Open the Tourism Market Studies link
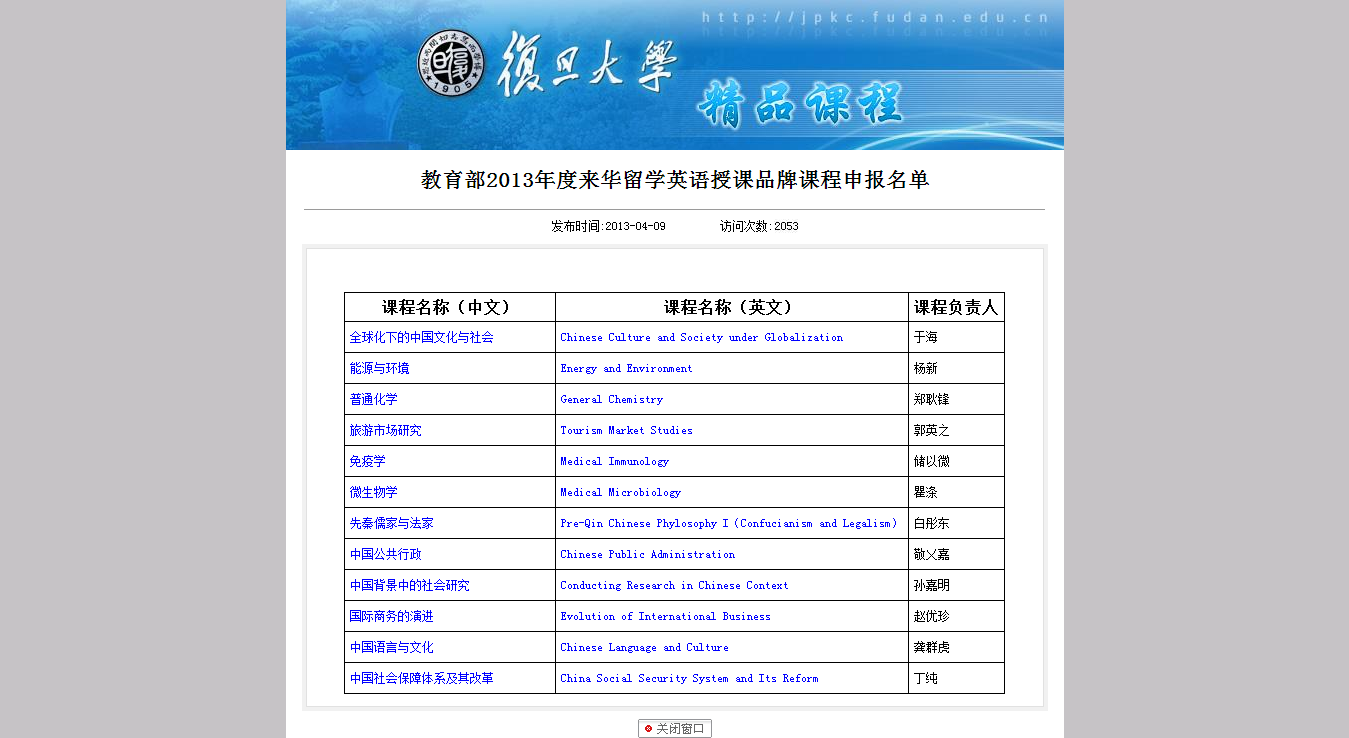1349x738 pixels. 626,431
